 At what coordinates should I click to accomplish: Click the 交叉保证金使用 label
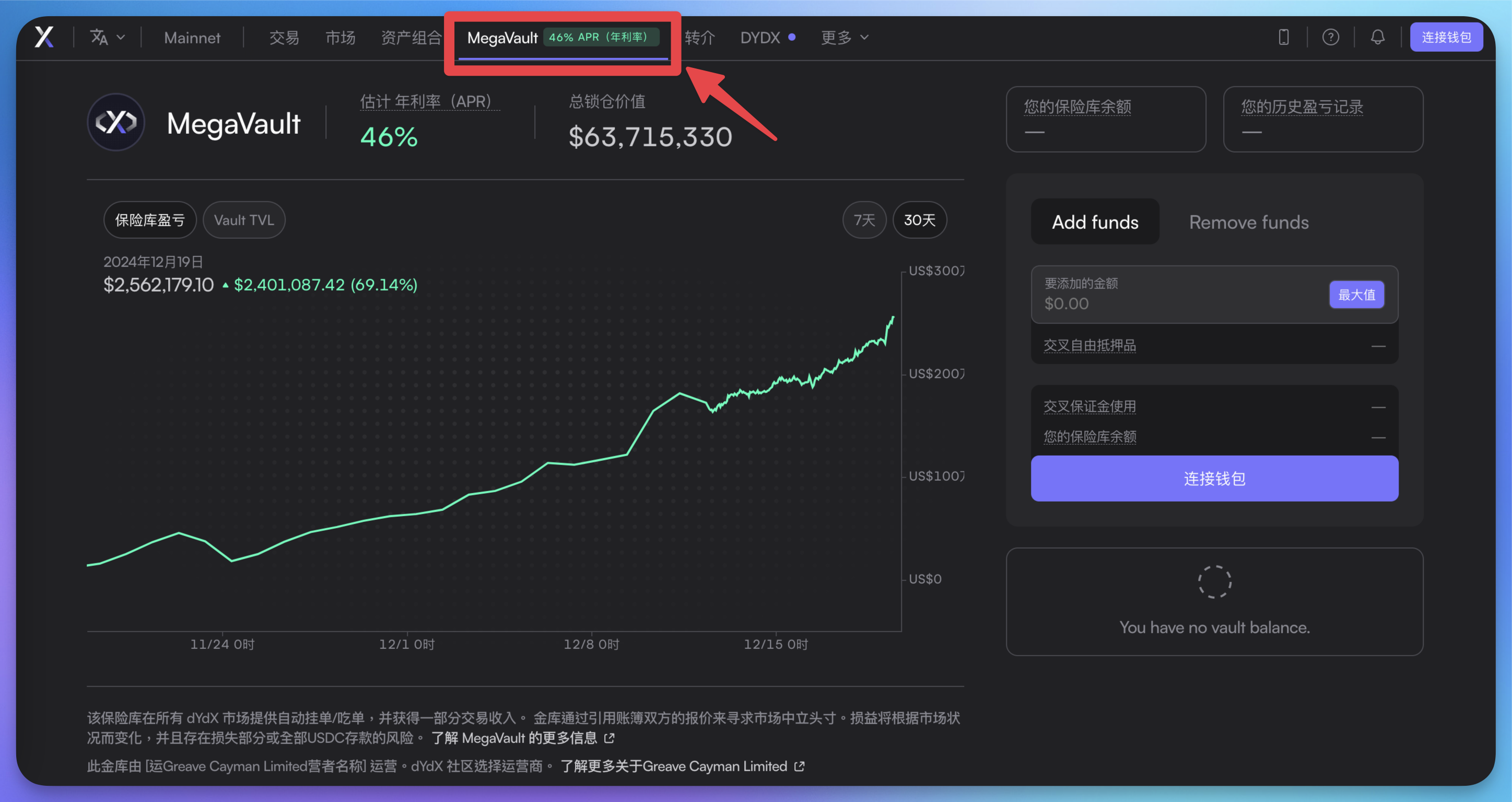click(1089, 406)
